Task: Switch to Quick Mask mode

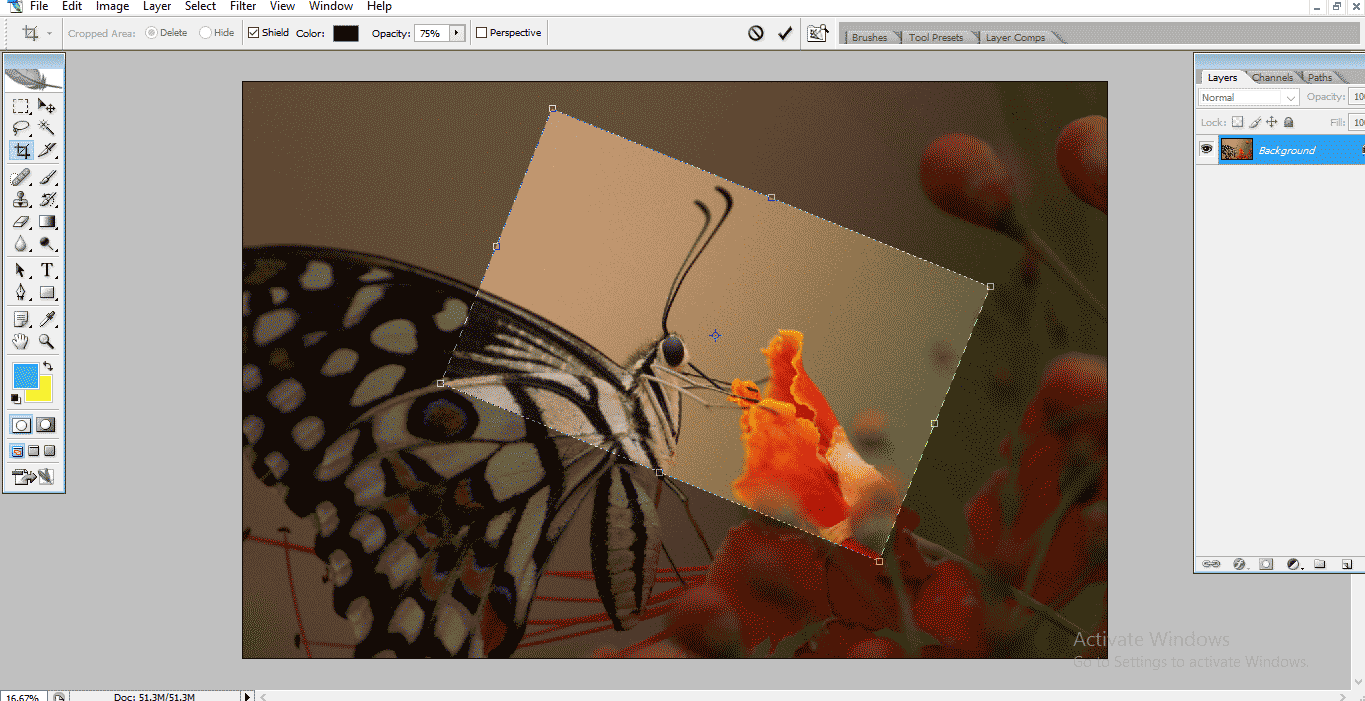Action: tap(46, 425)
